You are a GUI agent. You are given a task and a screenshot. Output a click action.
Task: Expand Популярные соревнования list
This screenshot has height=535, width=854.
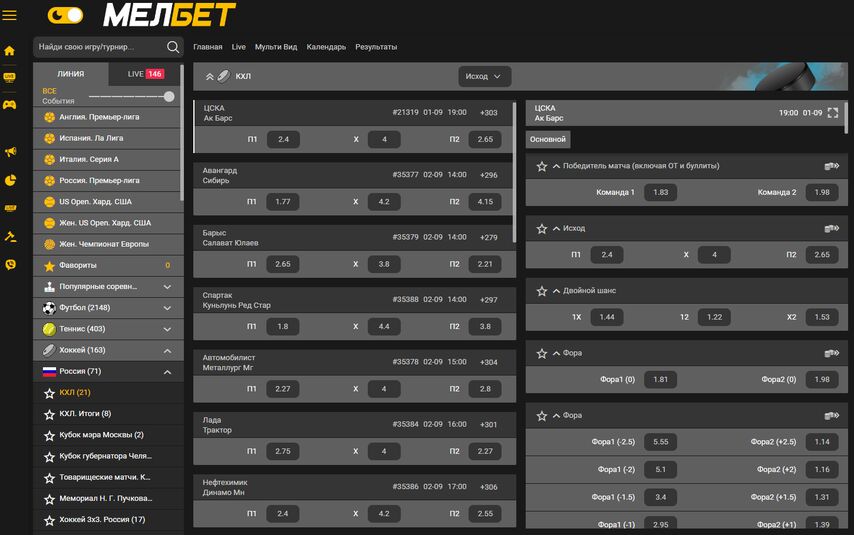[x=108, y=287]
